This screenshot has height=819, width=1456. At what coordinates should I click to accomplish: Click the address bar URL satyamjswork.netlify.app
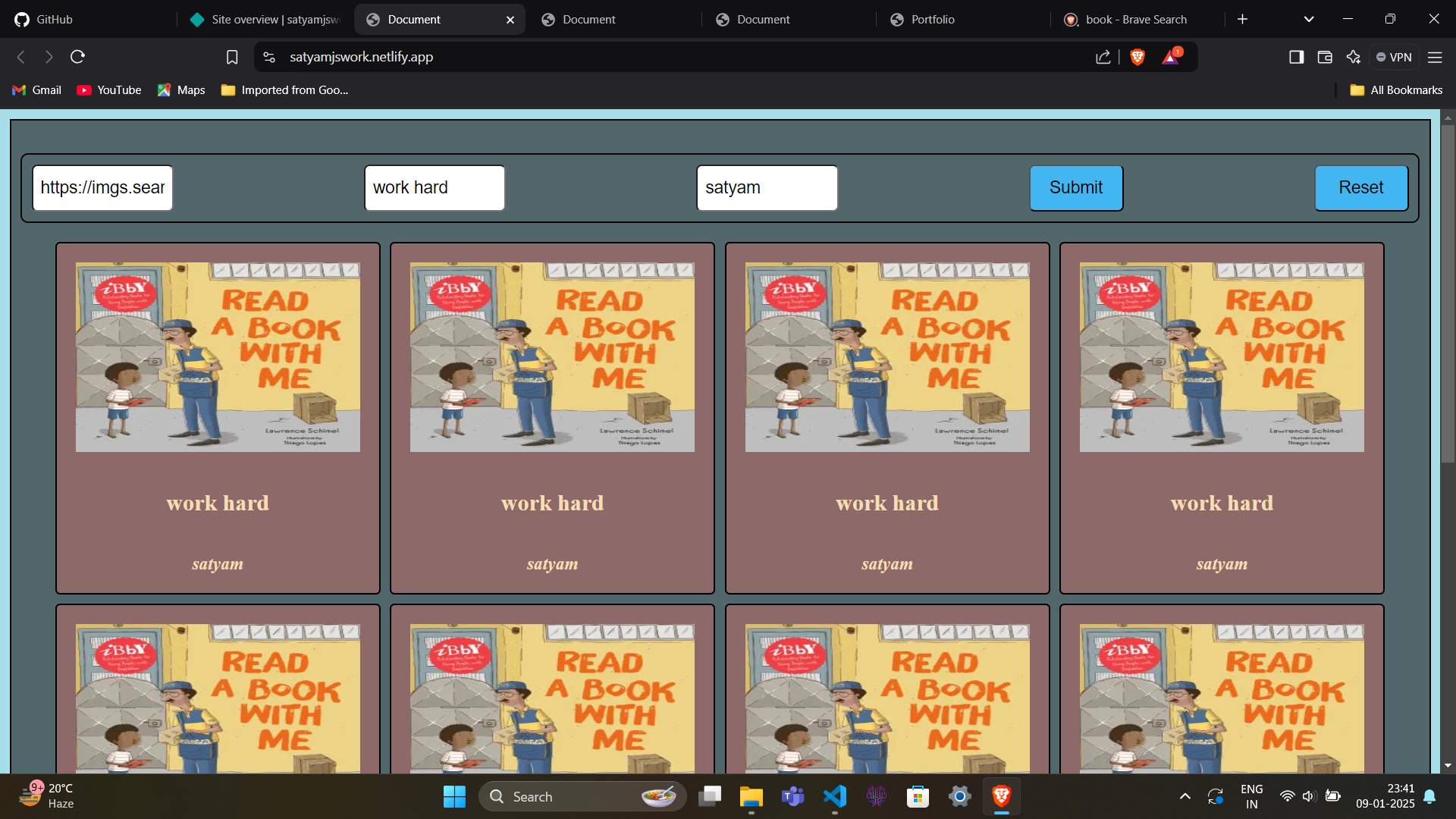tap(361, 57)
